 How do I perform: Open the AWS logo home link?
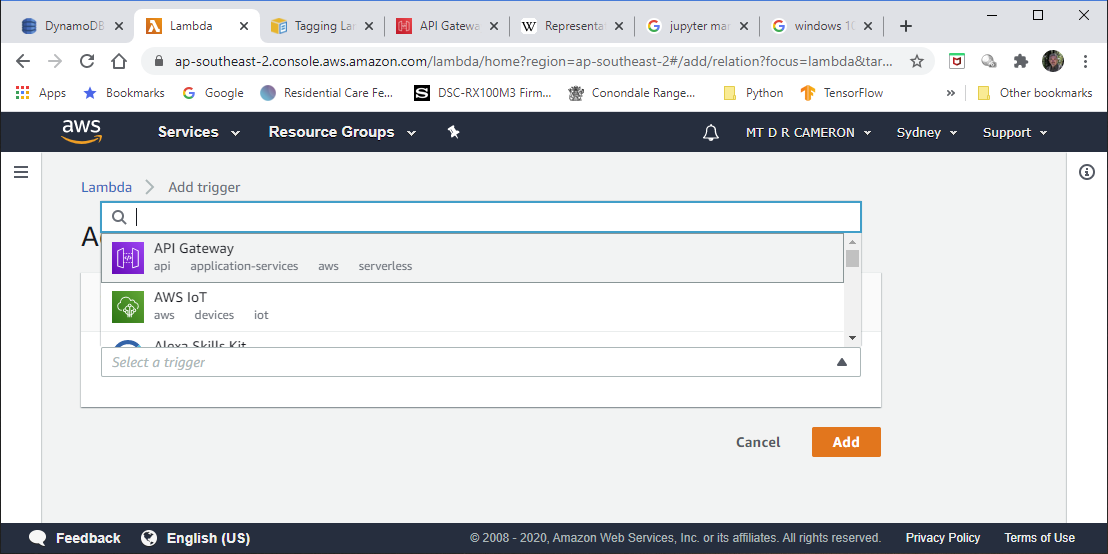[81, 131]
